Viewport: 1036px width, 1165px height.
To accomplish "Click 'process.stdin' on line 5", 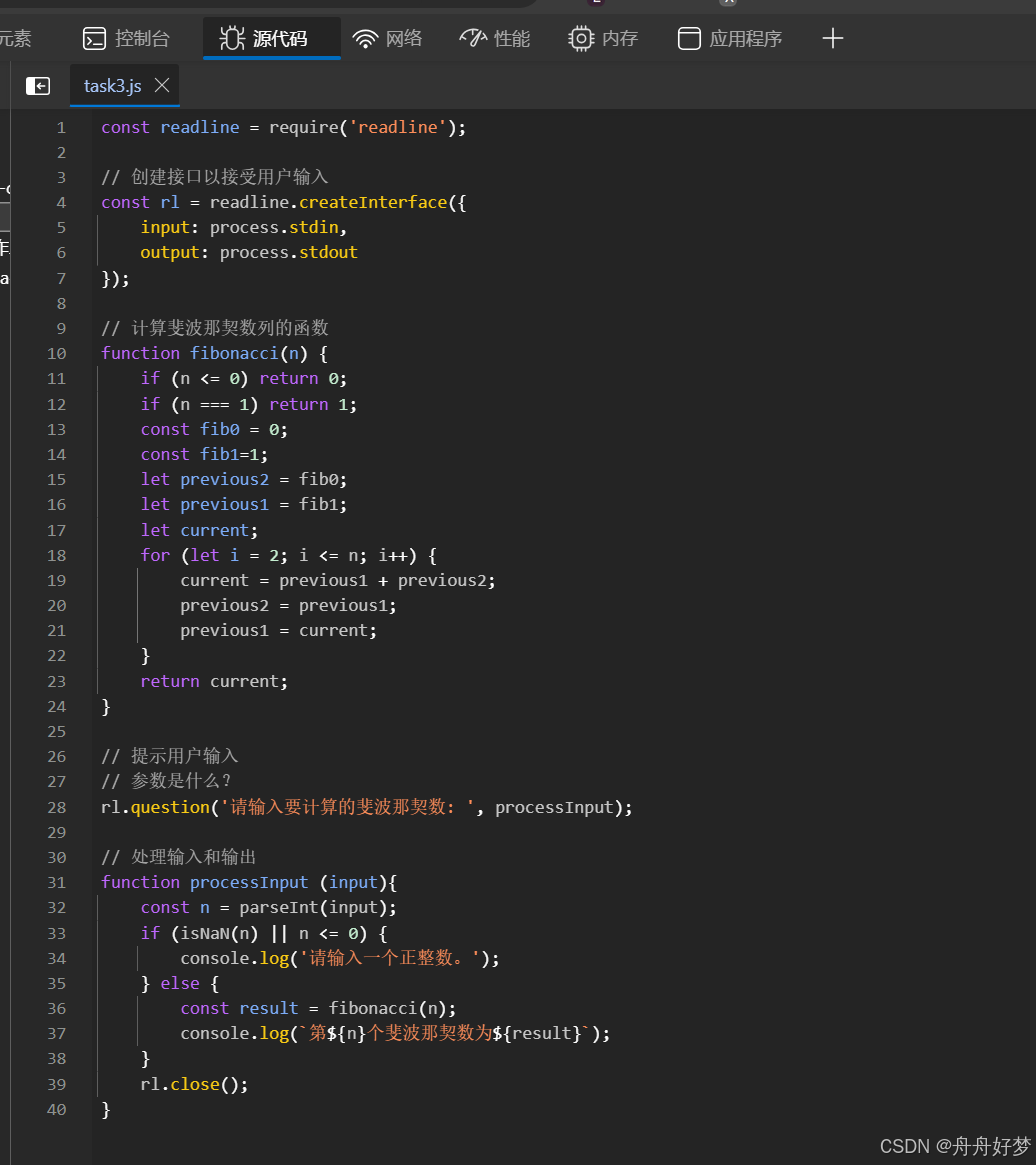I will pos(274,227).
